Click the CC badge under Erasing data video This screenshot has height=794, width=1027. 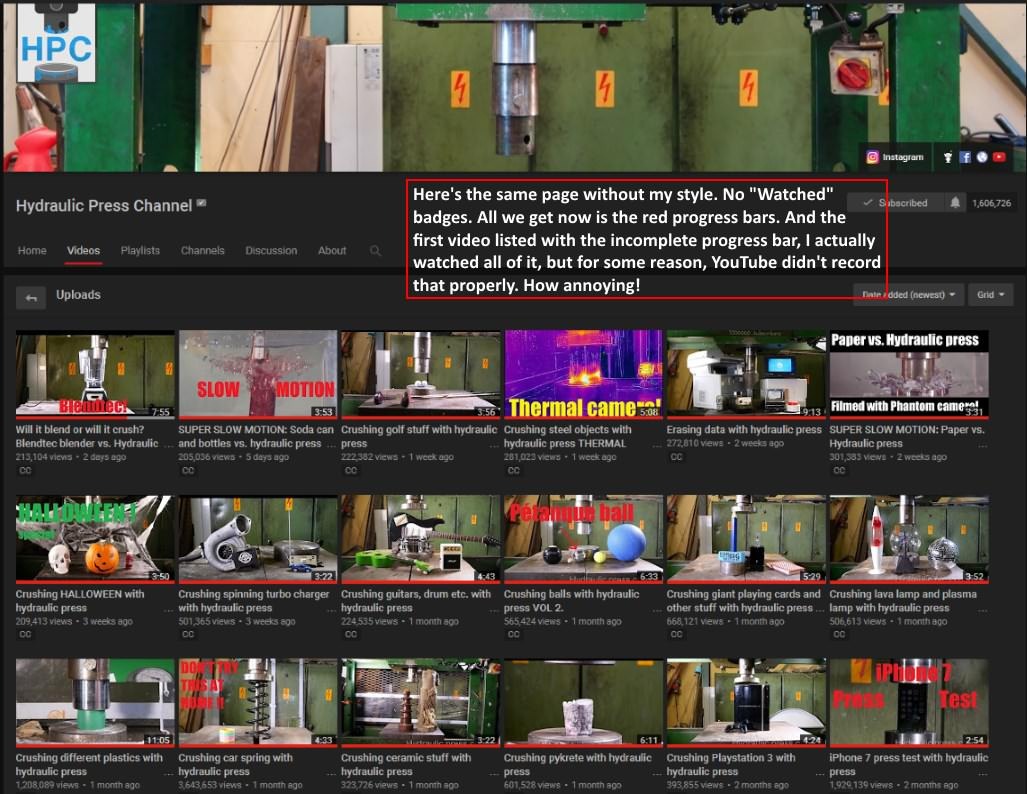pyautogui.click(x=677, y=457)
